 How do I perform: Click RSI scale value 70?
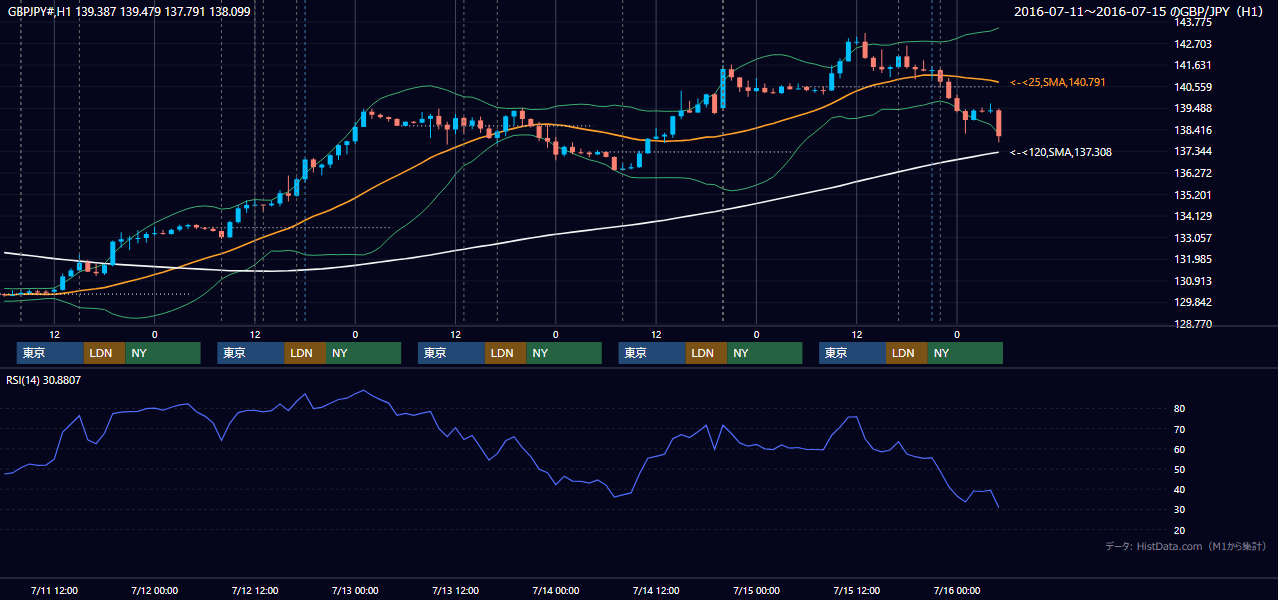point(1180,429)
